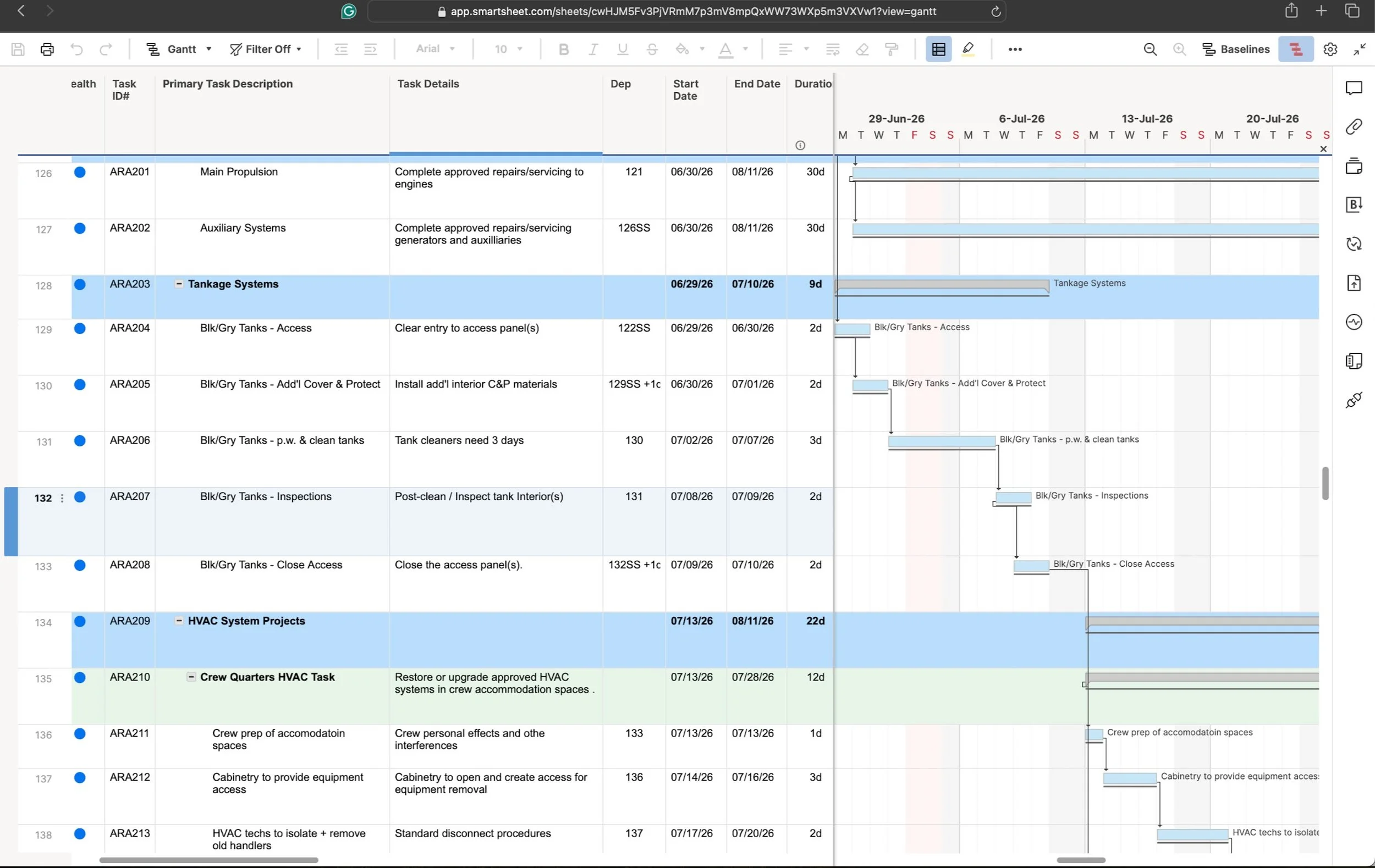Open the Summary panel icon
Screen dimensions: 1375x868
coord(1354,361)
